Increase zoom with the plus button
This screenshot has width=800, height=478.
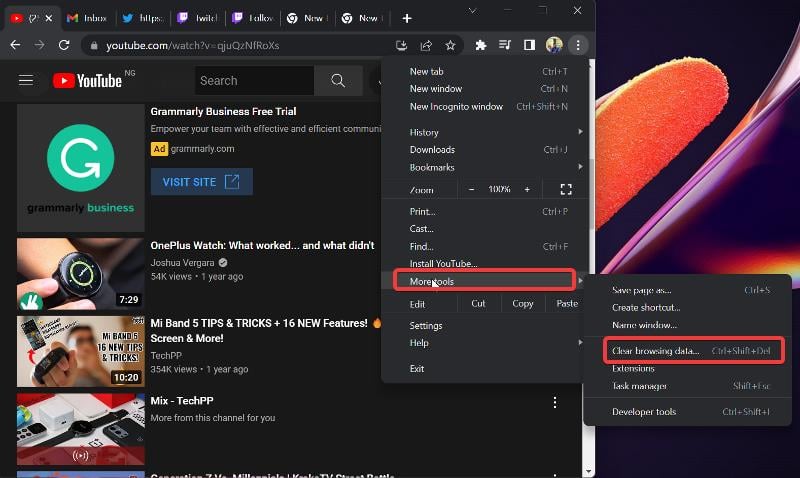click(x=527, y=189)
